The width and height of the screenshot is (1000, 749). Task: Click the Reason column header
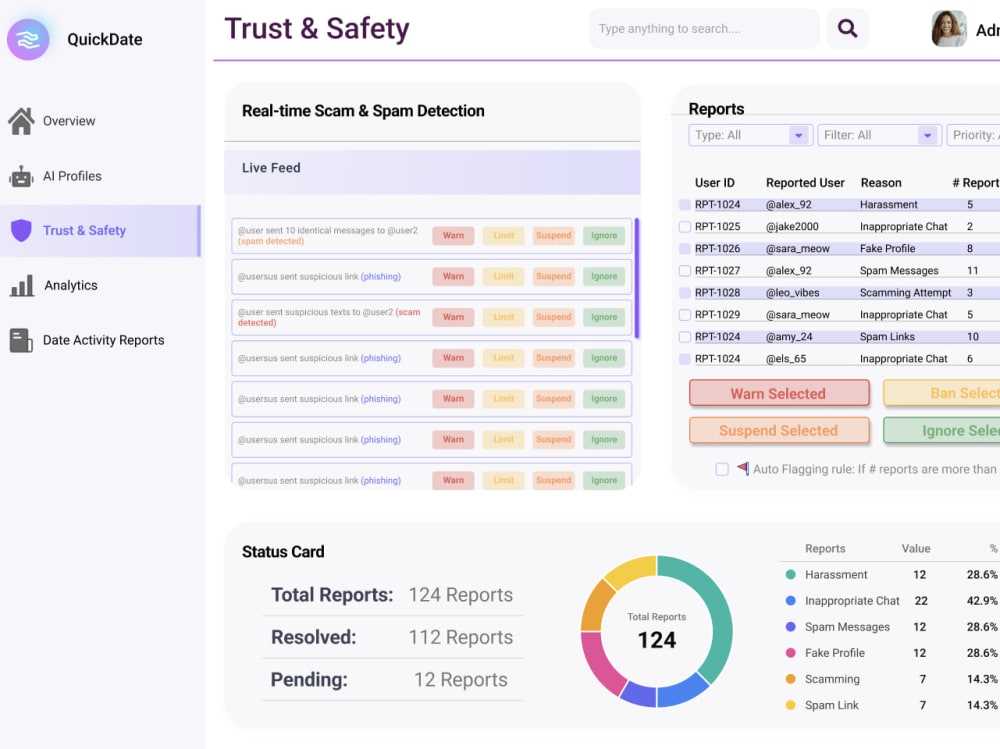pos(881,183)
